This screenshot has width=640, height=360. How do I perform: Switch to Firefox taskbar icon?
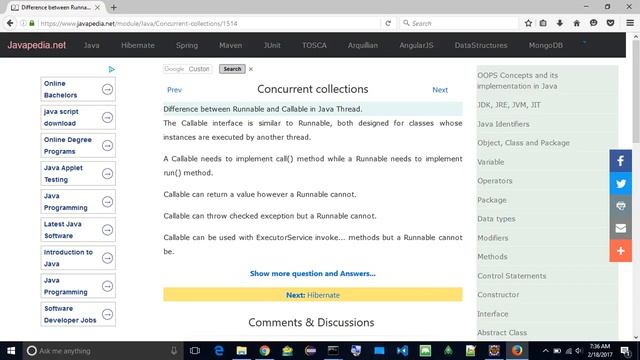click(x=517, y=351)
